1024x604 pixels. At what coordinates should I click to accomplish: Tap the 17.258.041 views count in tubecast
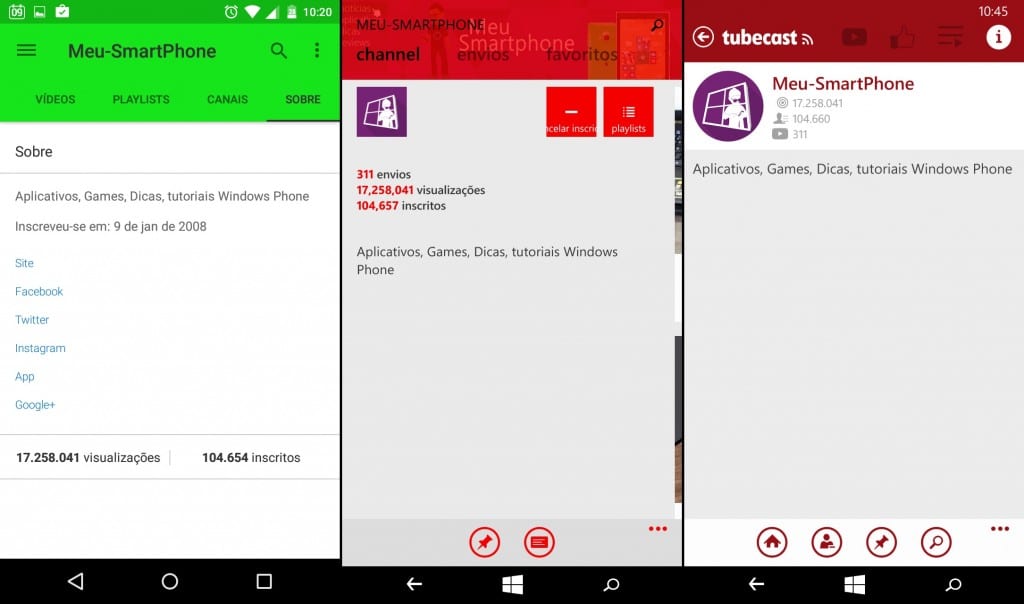click(x=817, y=103)
